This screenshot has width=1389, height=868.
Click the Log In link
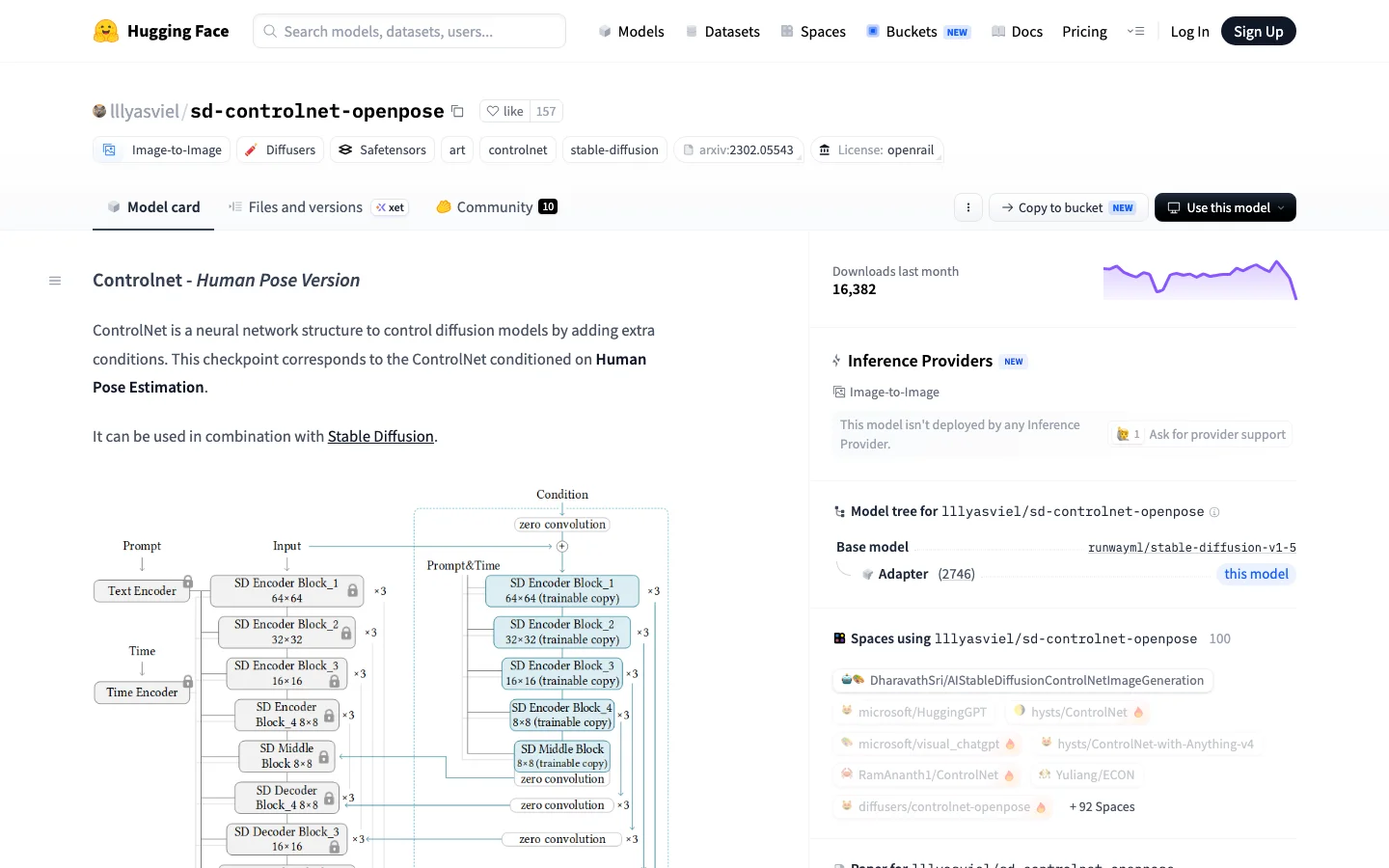[1189, 31]
